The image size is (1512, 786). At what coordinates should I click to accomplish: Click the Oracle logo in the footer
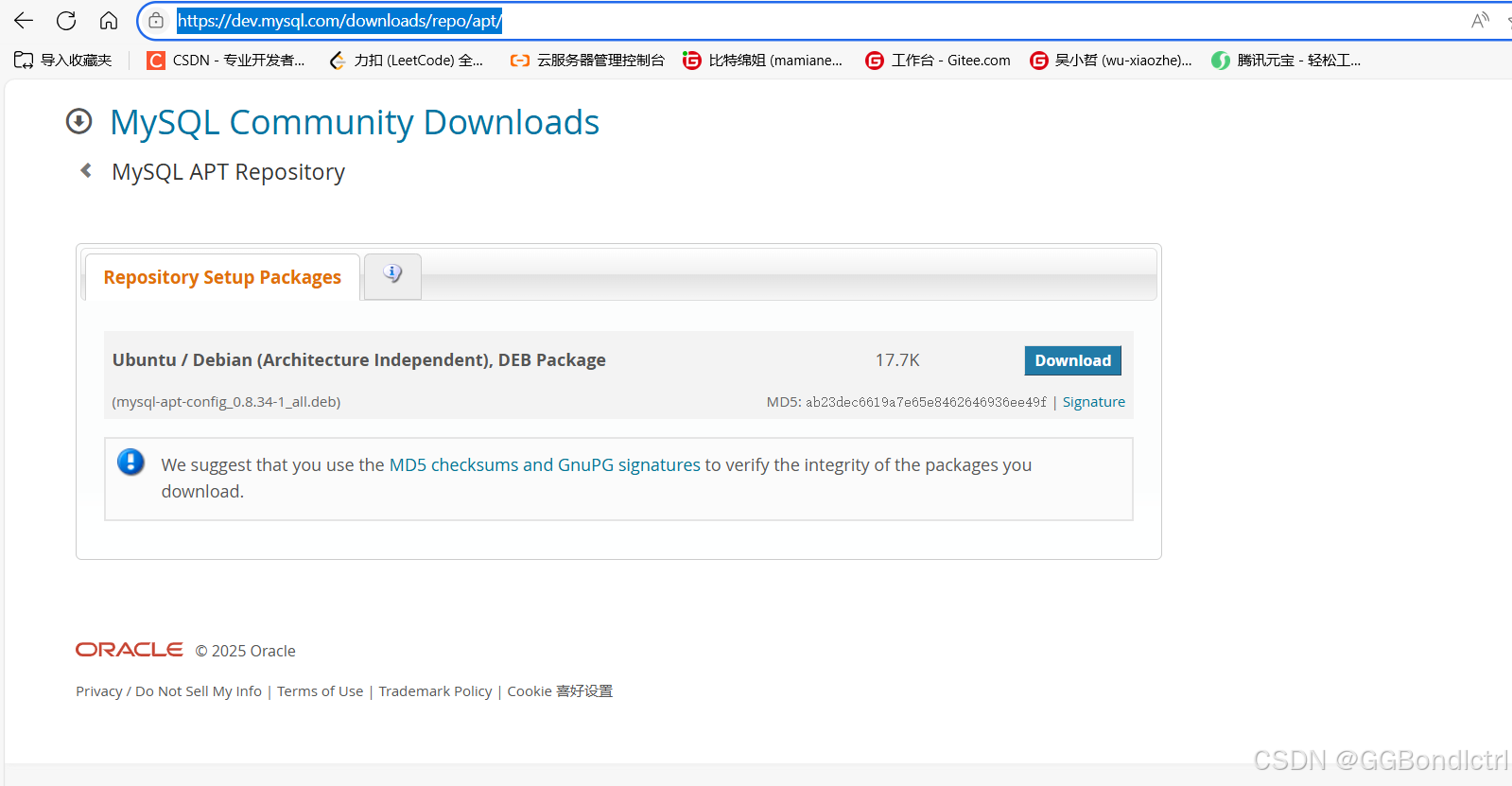pos(130,650)
